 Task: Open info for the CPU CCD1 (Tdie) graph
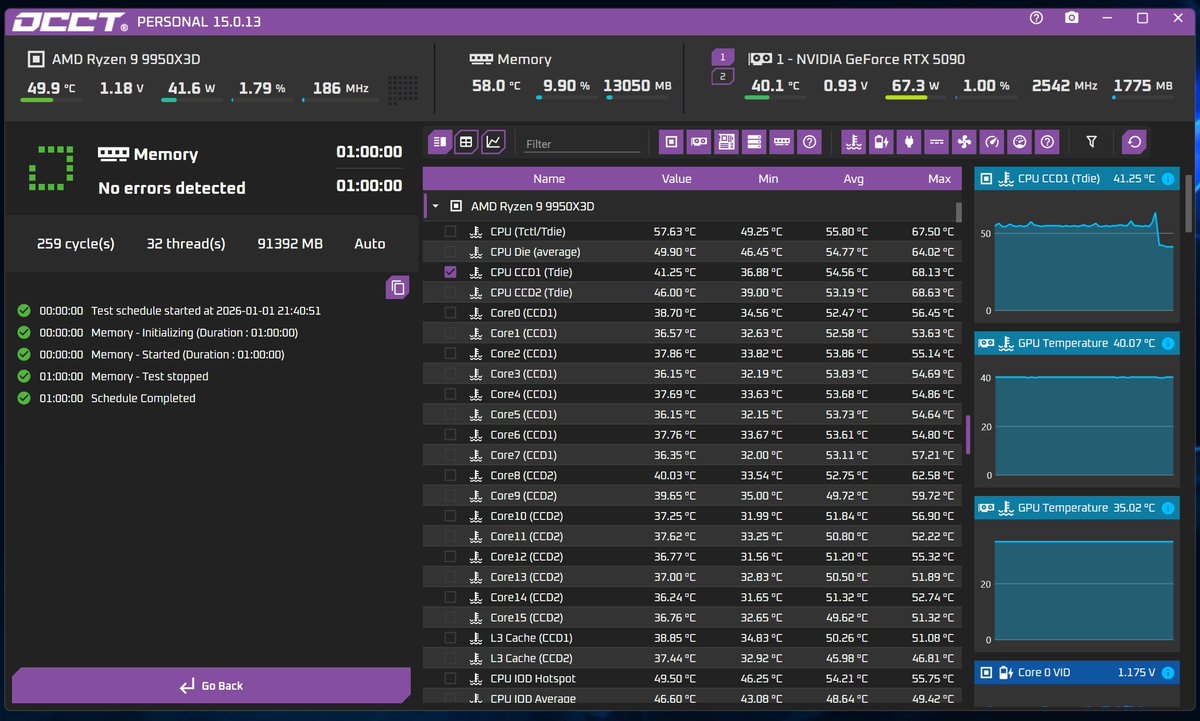1167,179
